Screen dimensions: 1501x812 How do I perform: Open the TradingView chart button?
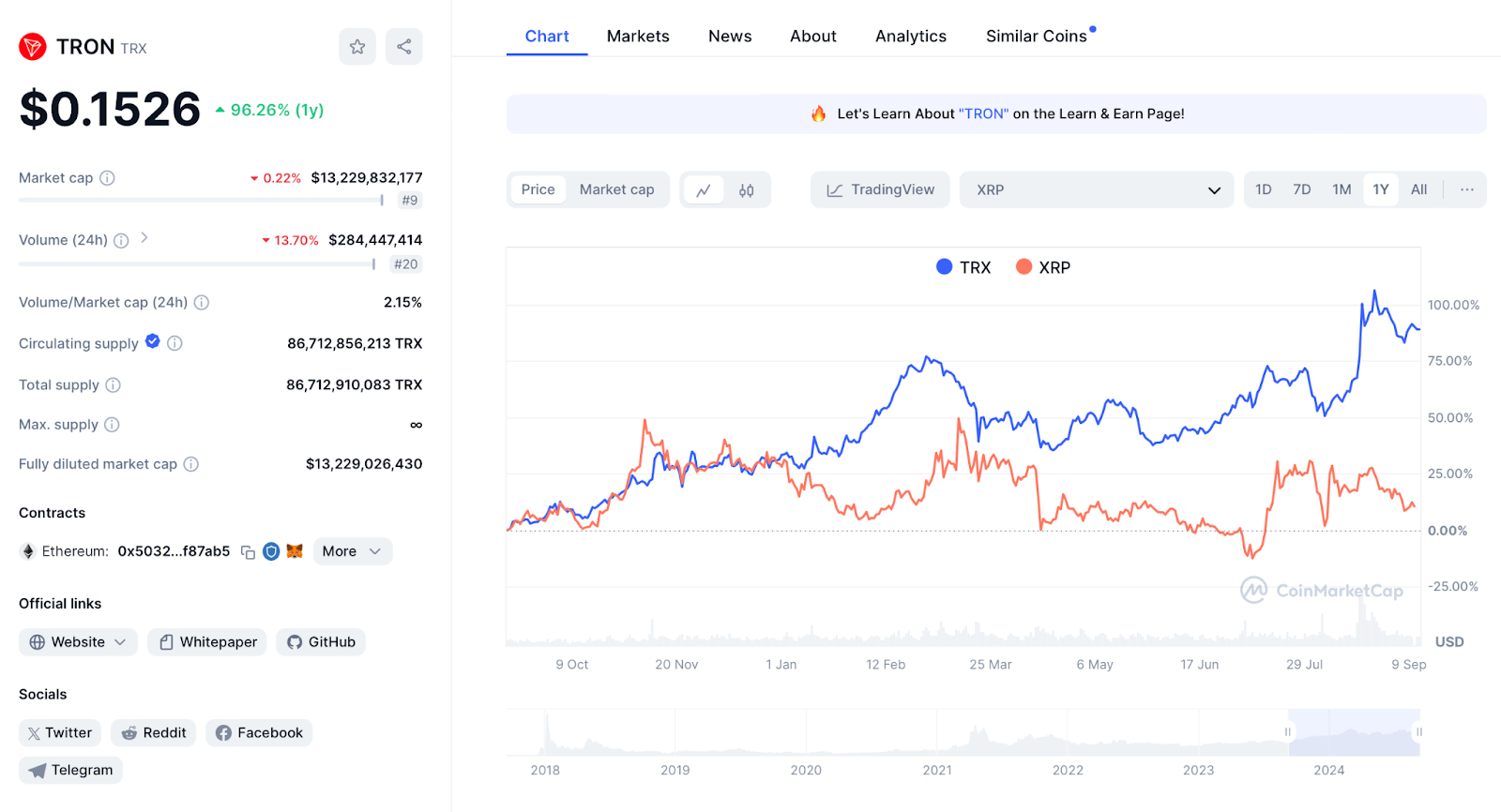(x=880, y=189)
